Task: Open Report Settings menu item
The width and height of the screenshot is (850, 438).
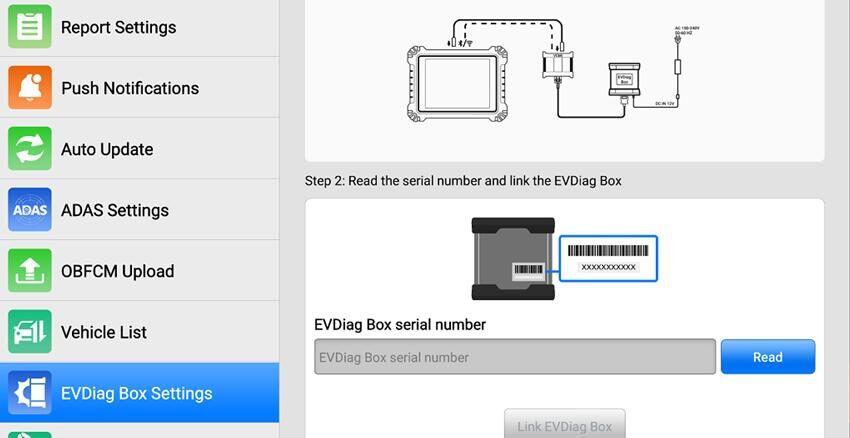Action: (x=139, y=27)
